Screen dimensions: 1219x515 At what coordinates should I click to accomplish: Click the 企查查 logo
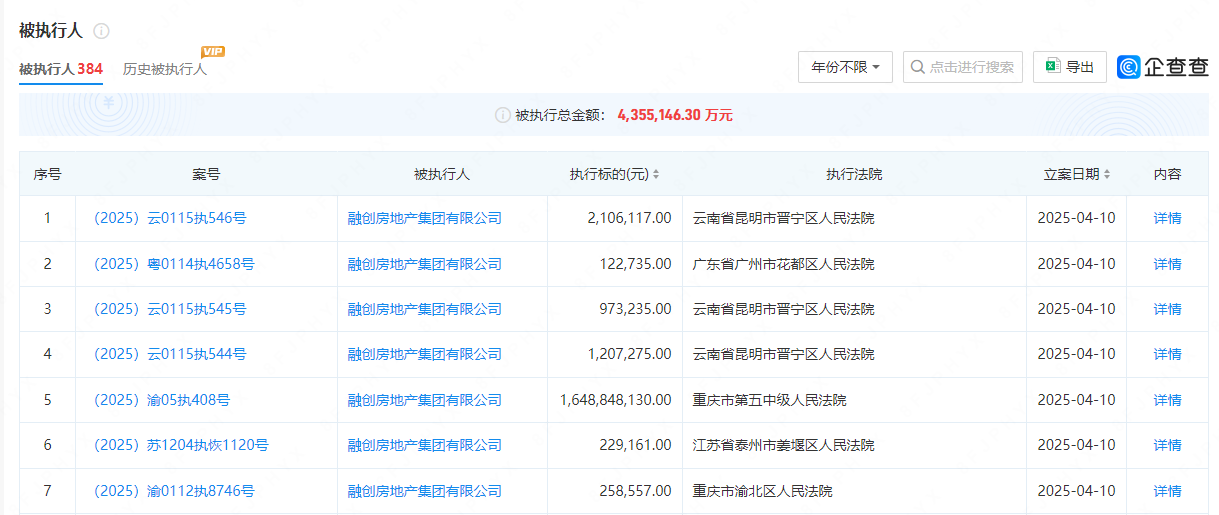(x=1163, y=67)
